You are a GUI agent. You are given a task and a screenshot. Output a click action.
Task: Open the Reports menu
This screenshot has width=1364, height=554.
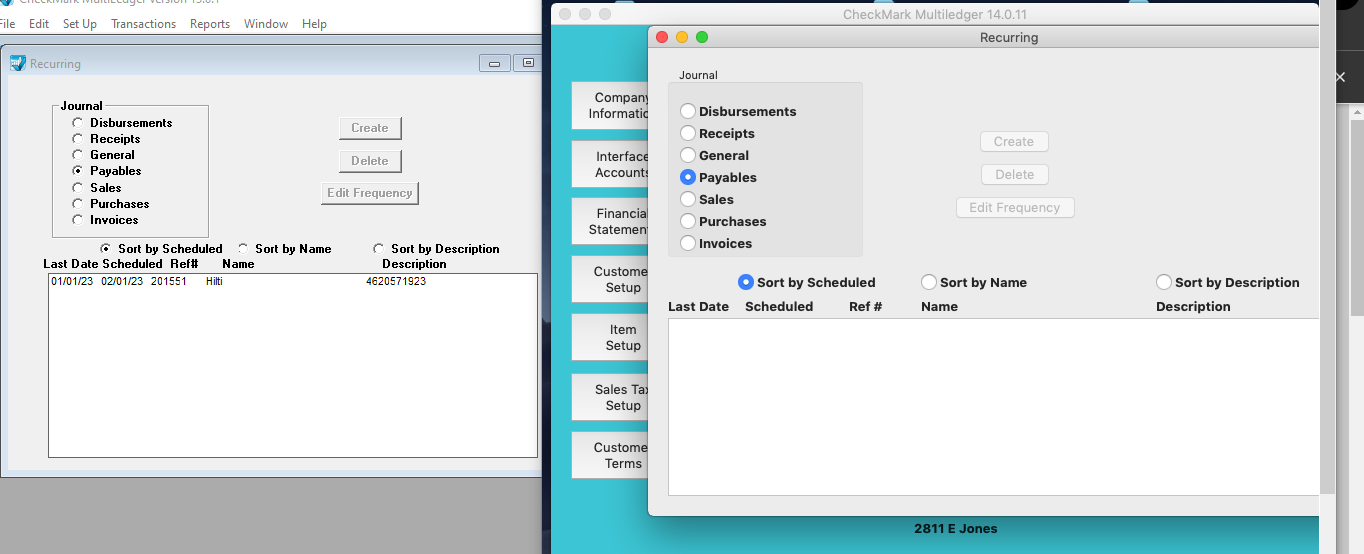(210, 24)
